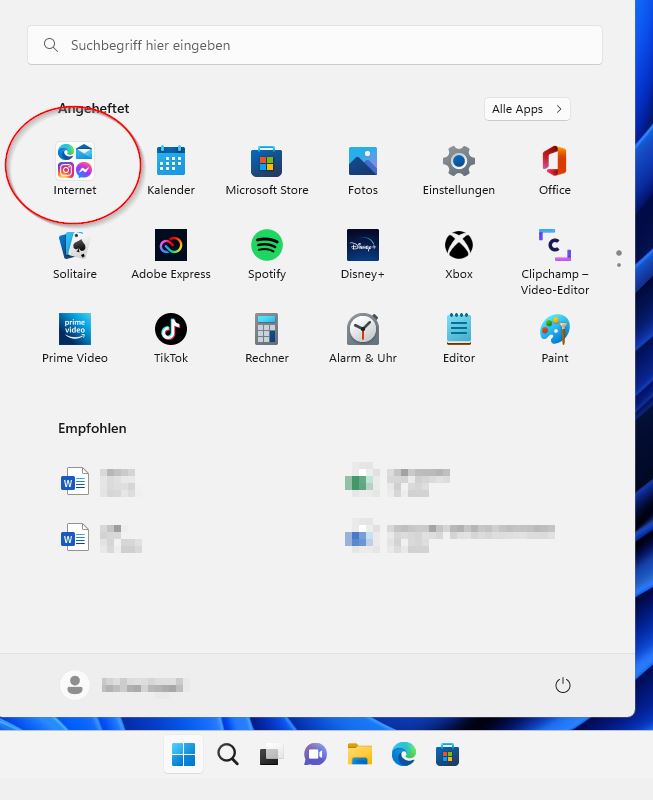Viewport: 653px width, 800px height.
Task: Launch the Editor notepad app
Action: coord(459,338)
